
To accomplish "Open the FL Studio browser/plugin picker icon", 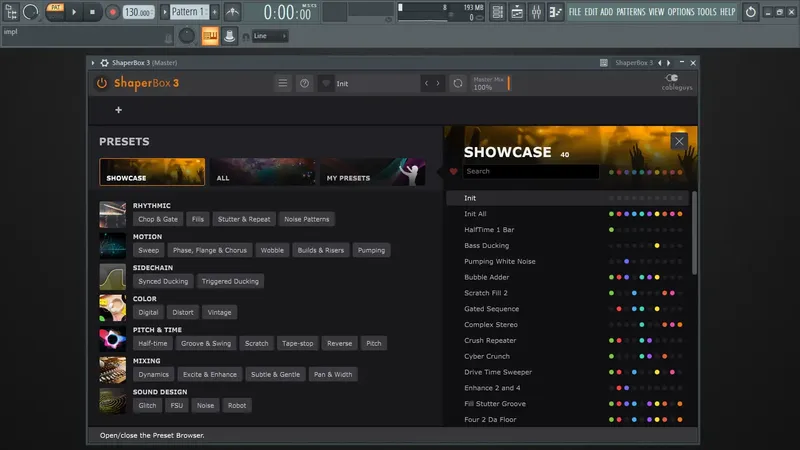I will tap(10, 12).
